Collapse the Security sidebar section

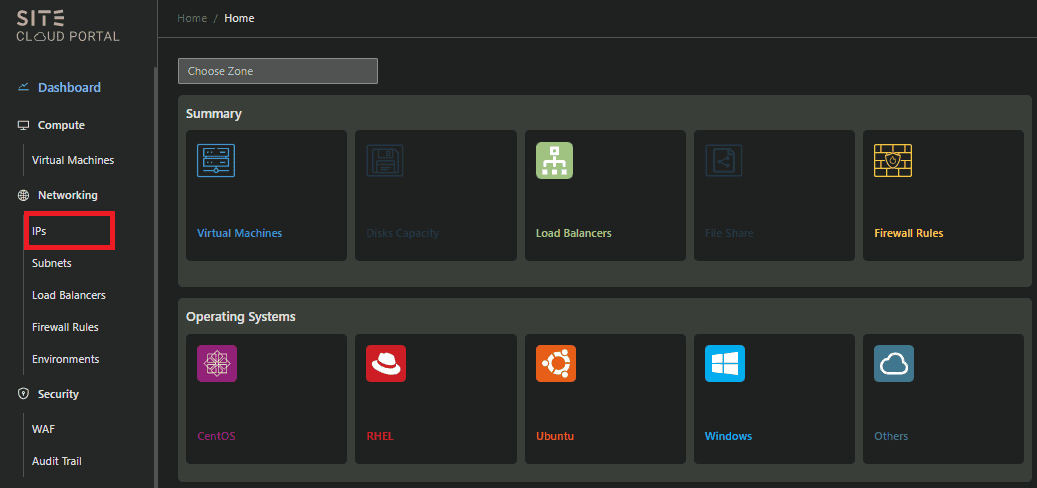coord(57,394)
